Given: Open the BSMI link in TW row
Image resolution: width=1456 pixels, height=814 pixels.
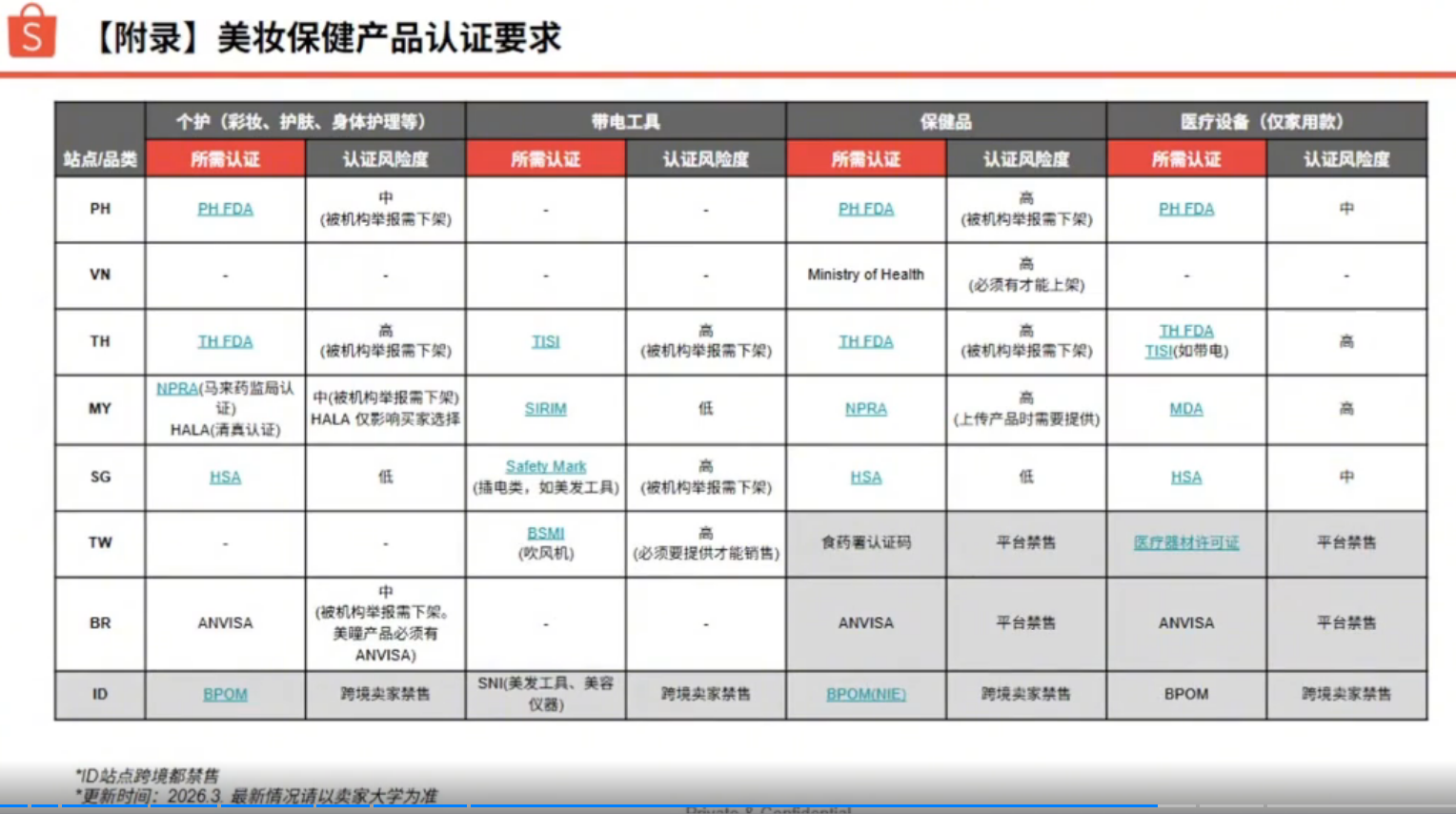Looking at the screenshot, I should pyautogui.click(x=546, y=533).
